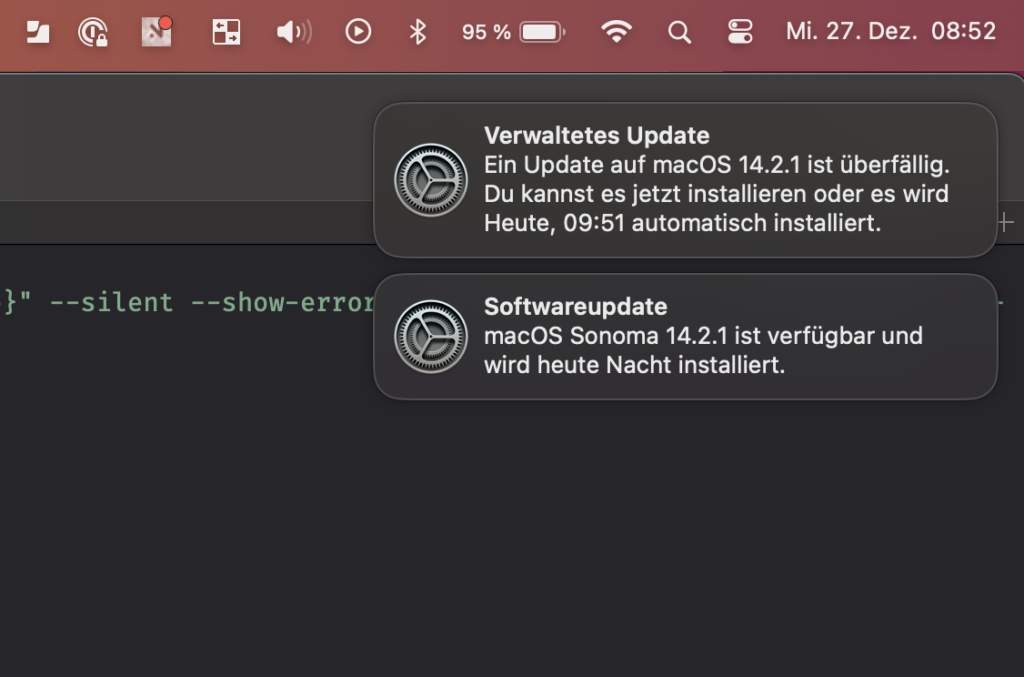Add a new tab with plus button
The image size is (1024, 677).
coord(1006,223)
